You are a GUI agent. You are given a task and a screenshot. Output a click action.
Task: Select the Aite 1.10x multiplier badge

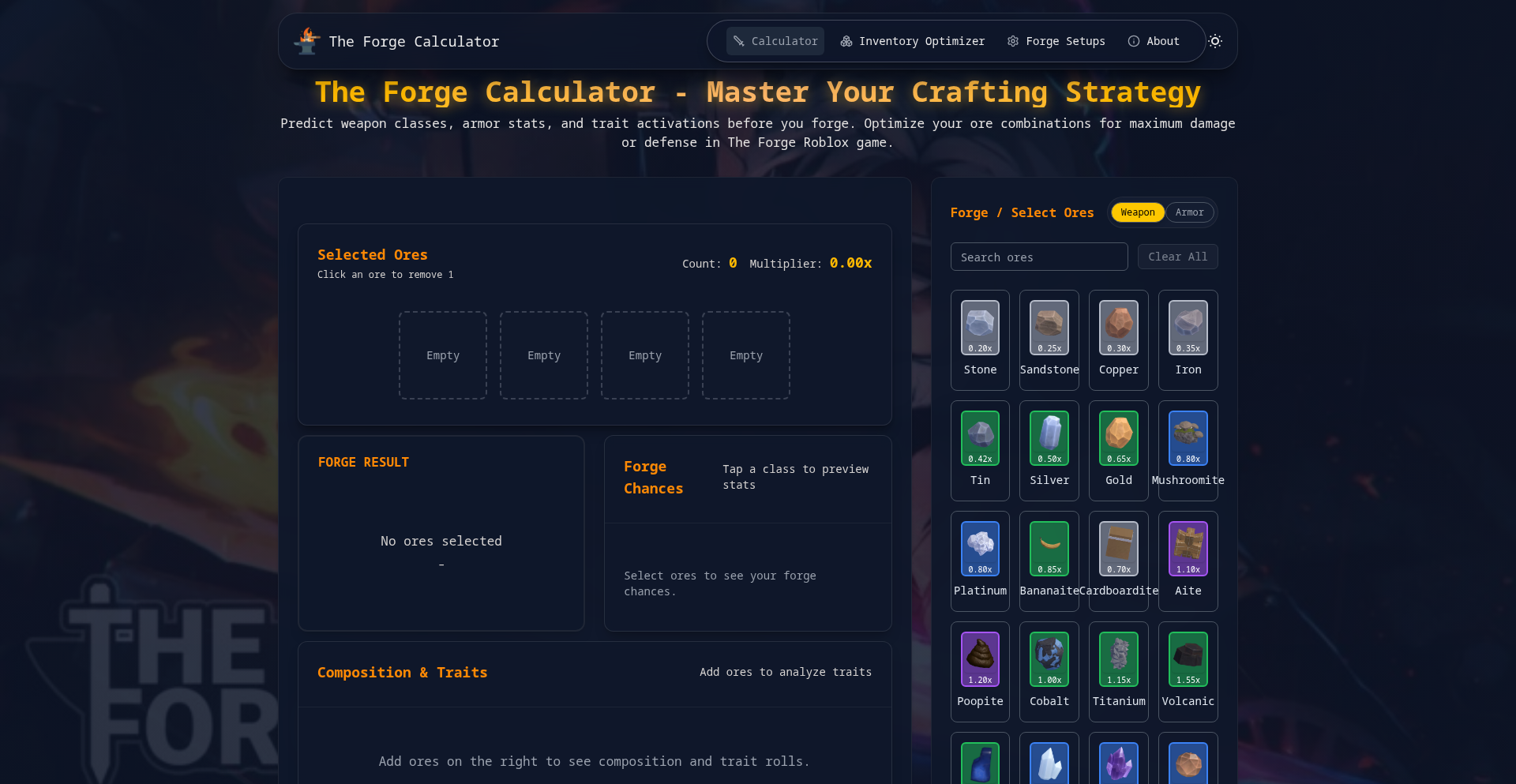1188,569
